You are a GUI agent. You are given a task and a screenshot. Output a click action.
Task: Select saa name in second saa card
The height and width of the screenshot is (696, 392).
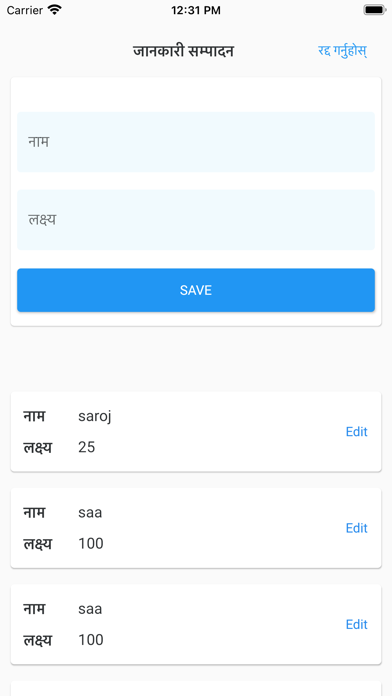point(90,609)
